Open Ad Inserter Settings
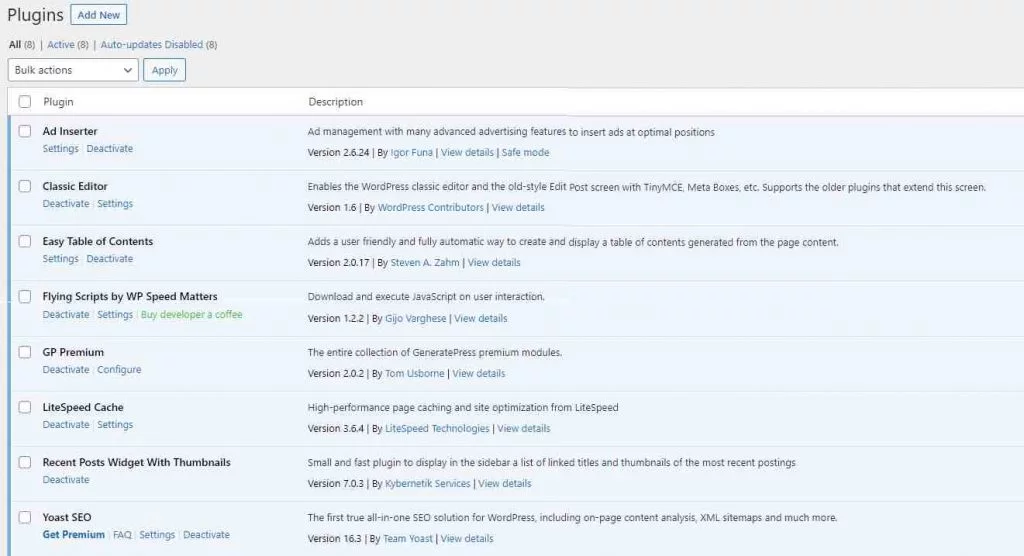 (x=60, y=148)
